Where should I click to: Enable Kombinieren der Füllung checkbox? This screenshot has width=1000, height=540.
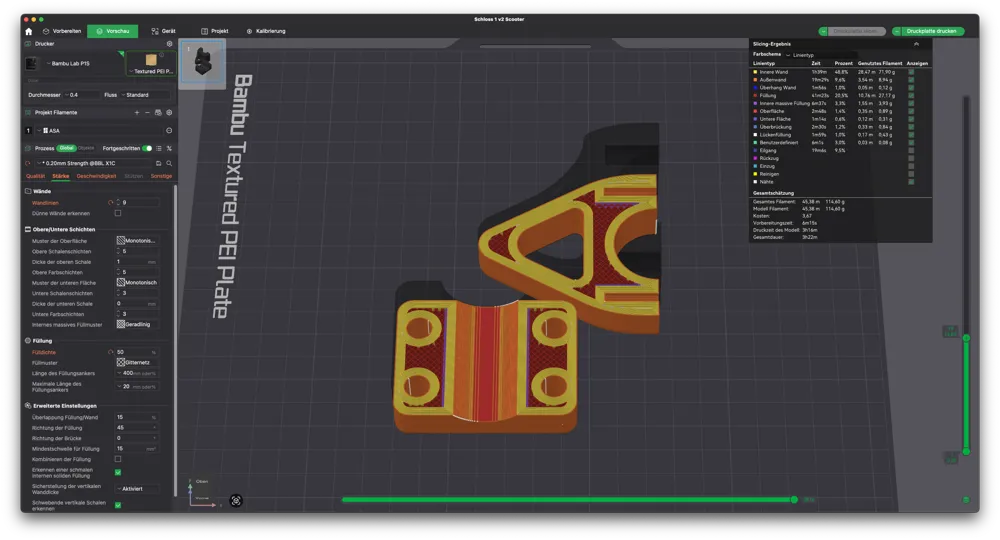coord(118,459)
